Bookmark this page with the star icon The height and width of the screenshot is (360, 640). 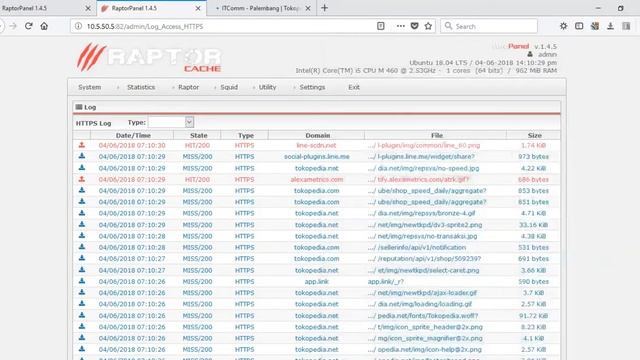click(428, 26)
